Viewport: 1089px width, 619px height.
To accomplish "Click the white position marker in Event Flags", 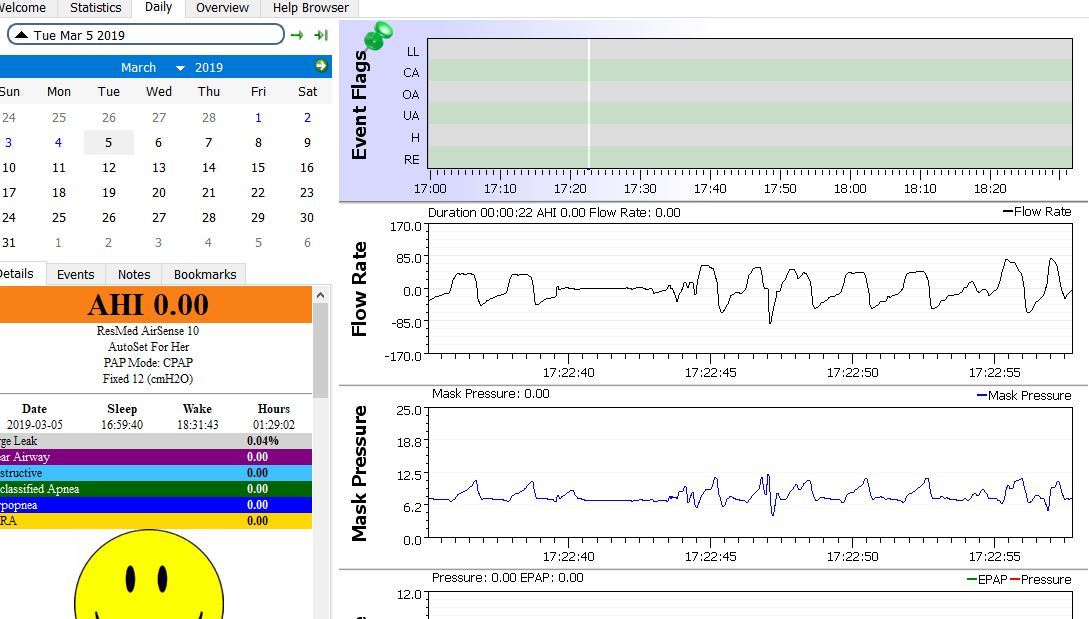I will coord(589,103).
